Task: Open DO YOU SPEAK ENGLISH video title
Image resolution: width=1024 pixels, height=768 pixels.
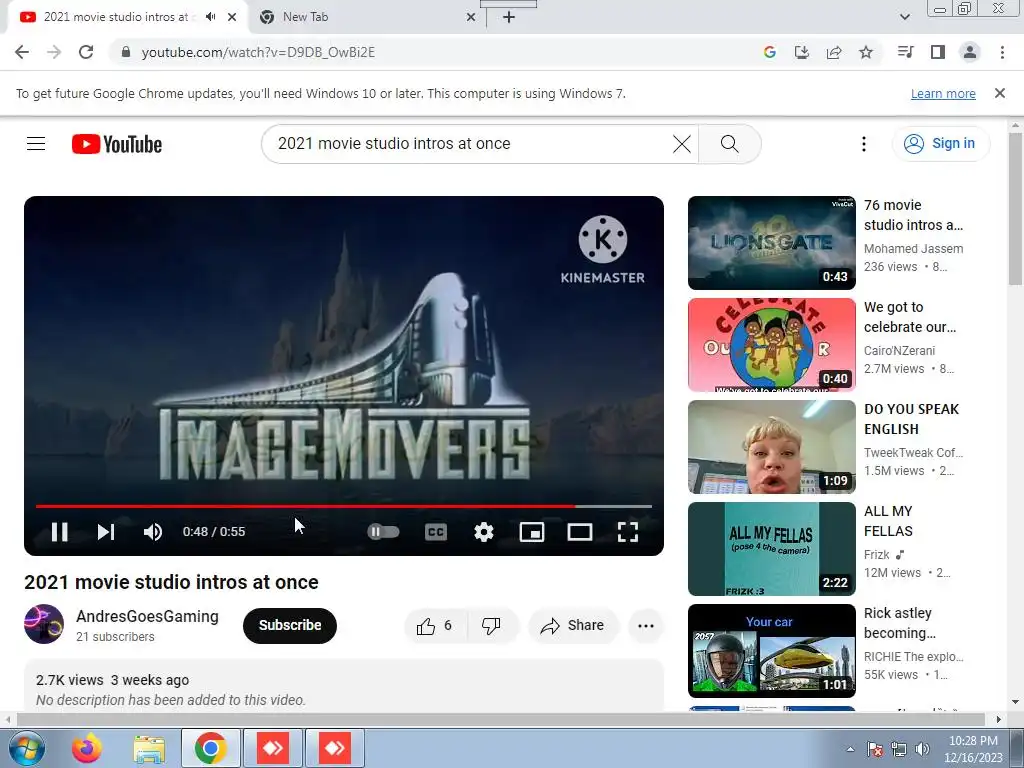Action: coord(911,419)
